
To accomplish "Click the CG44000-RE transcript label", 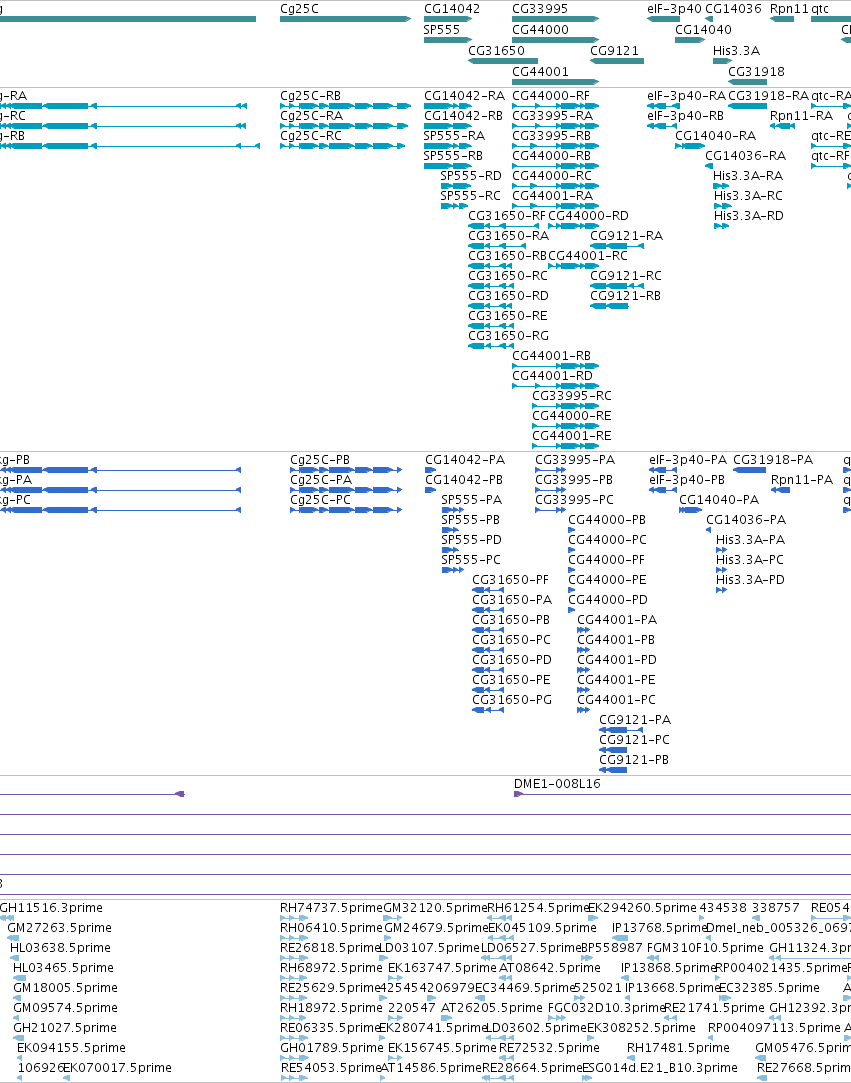I will click(x=572, y=416).
